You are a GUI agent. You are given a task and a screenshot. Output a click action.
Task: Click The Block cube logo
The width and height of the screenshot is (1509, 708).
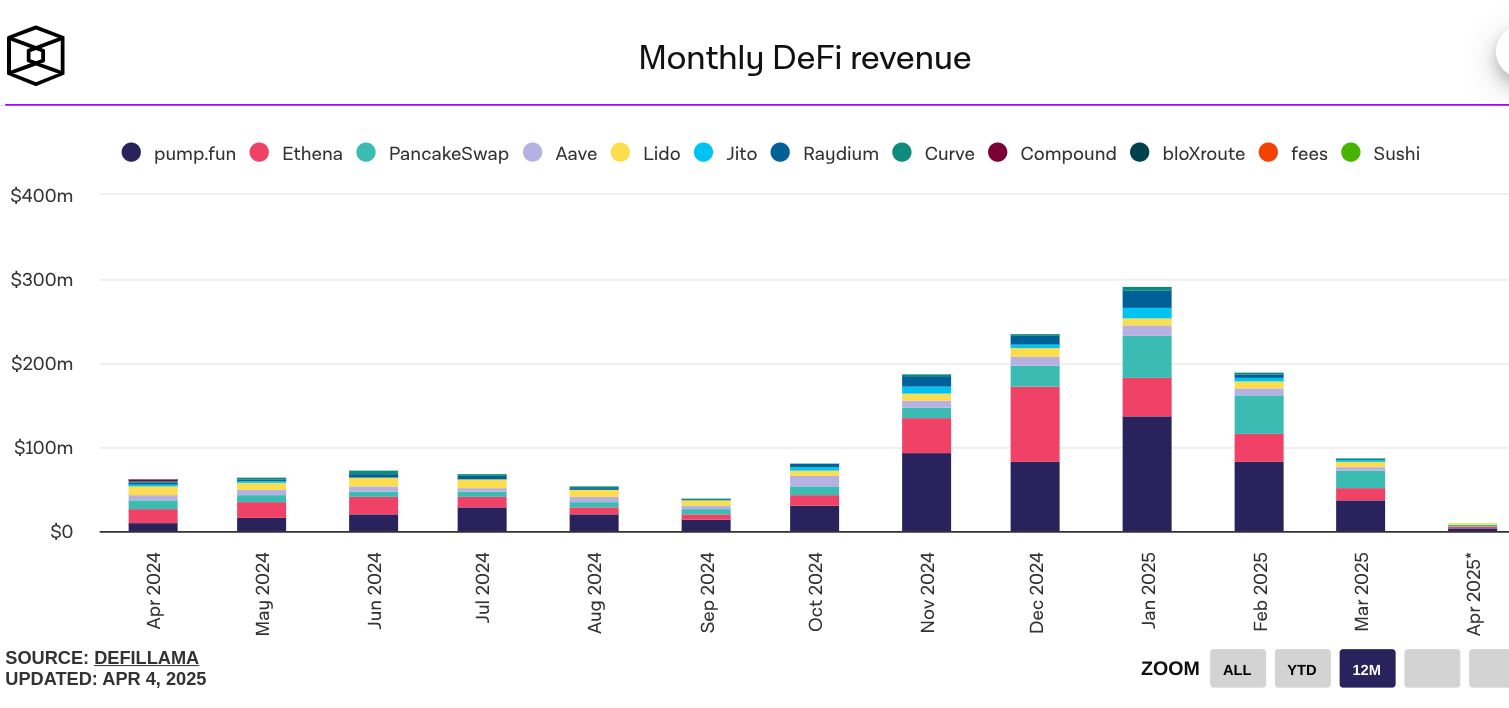coord(36,54)
